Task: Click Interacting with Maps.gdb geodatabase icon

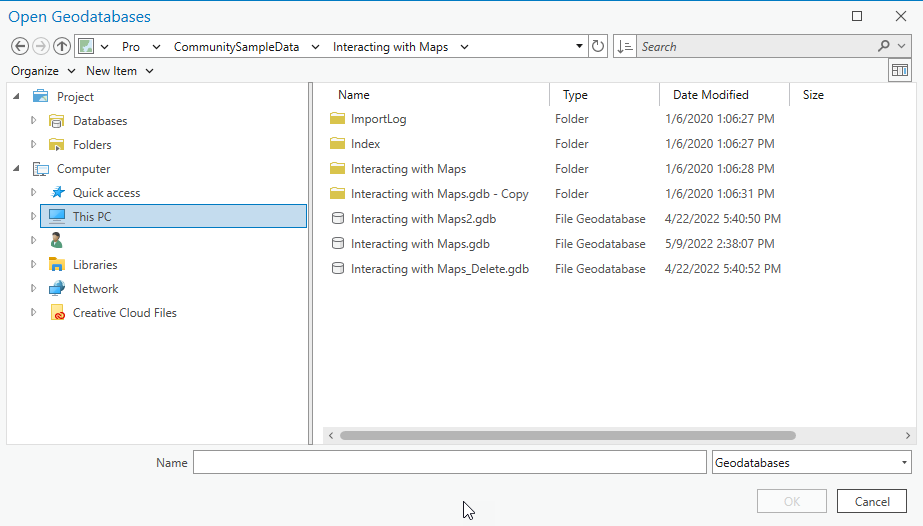Action: pyautogui.click(x=337, y=244)
